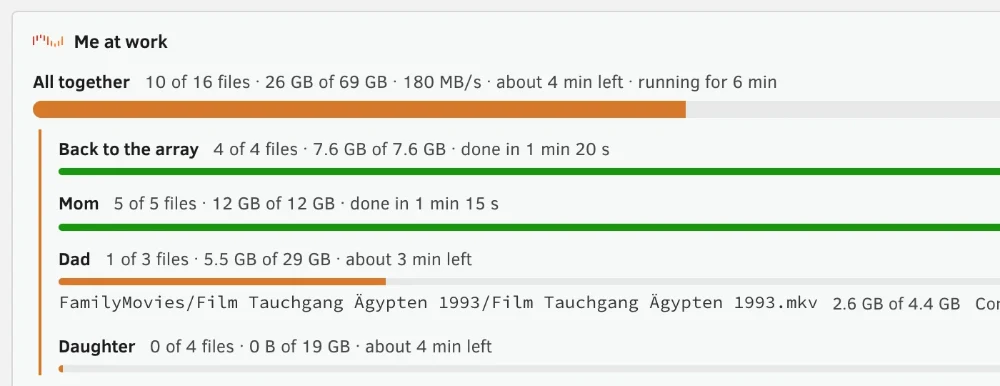Click the Back to the array done in 1 min 20 s text

click(x=535, y=149)
